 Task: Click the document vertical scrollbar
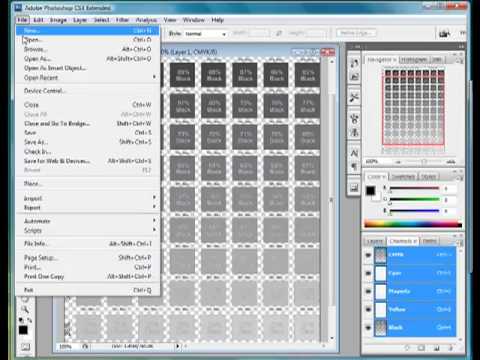point(331,199)
